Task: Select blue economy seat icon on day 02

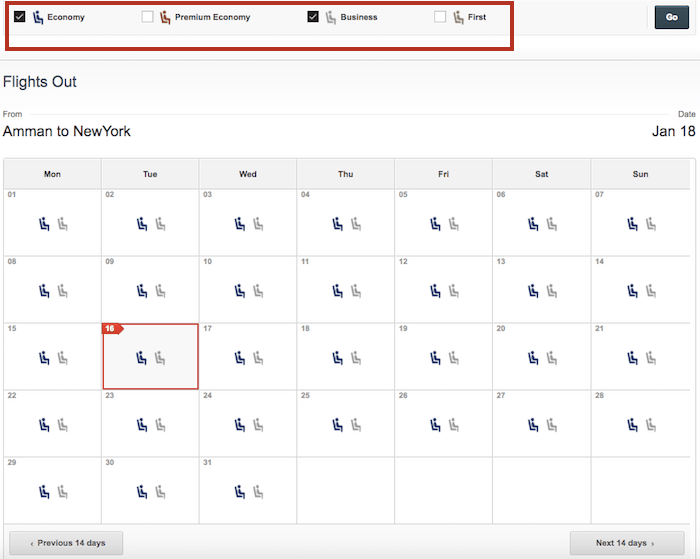Action: pyautogui.click(x=142, y=224)
